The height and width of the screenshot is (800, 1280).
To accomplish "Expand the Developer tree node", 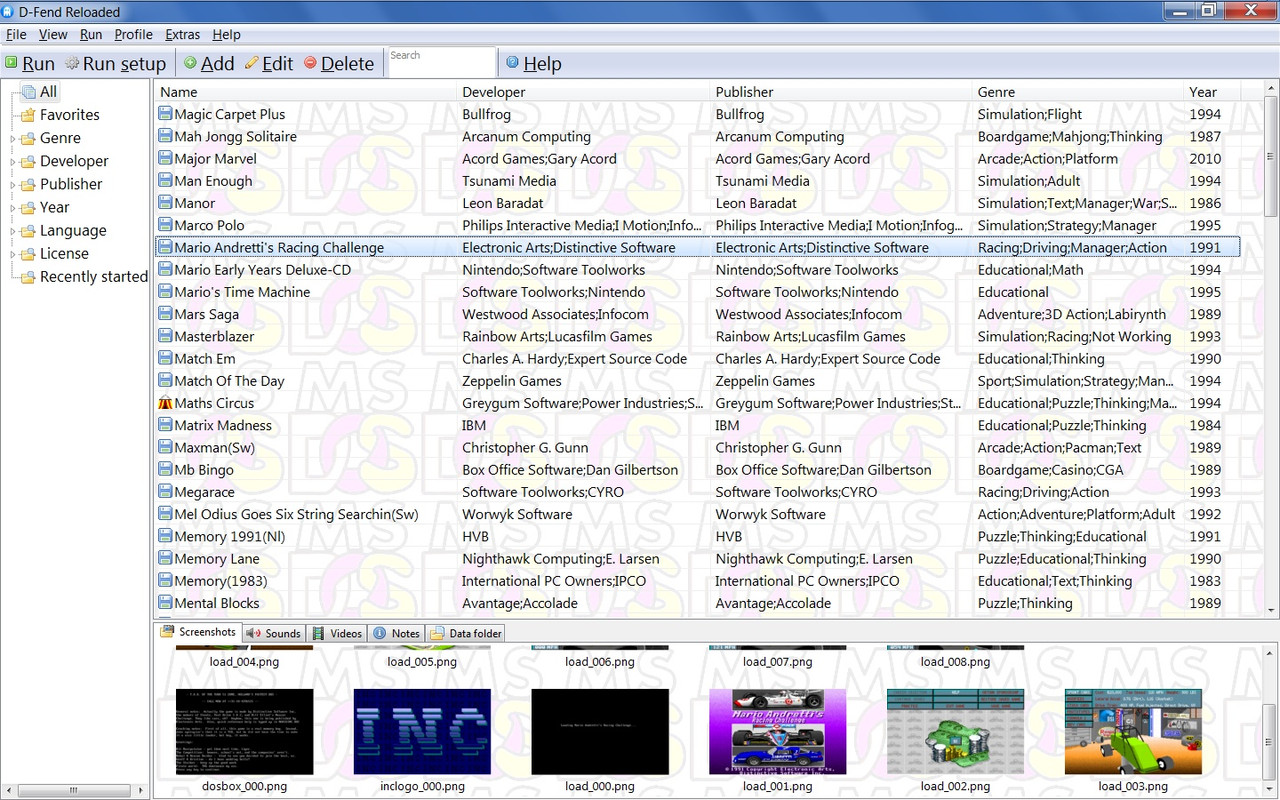I will click(13, 162).
